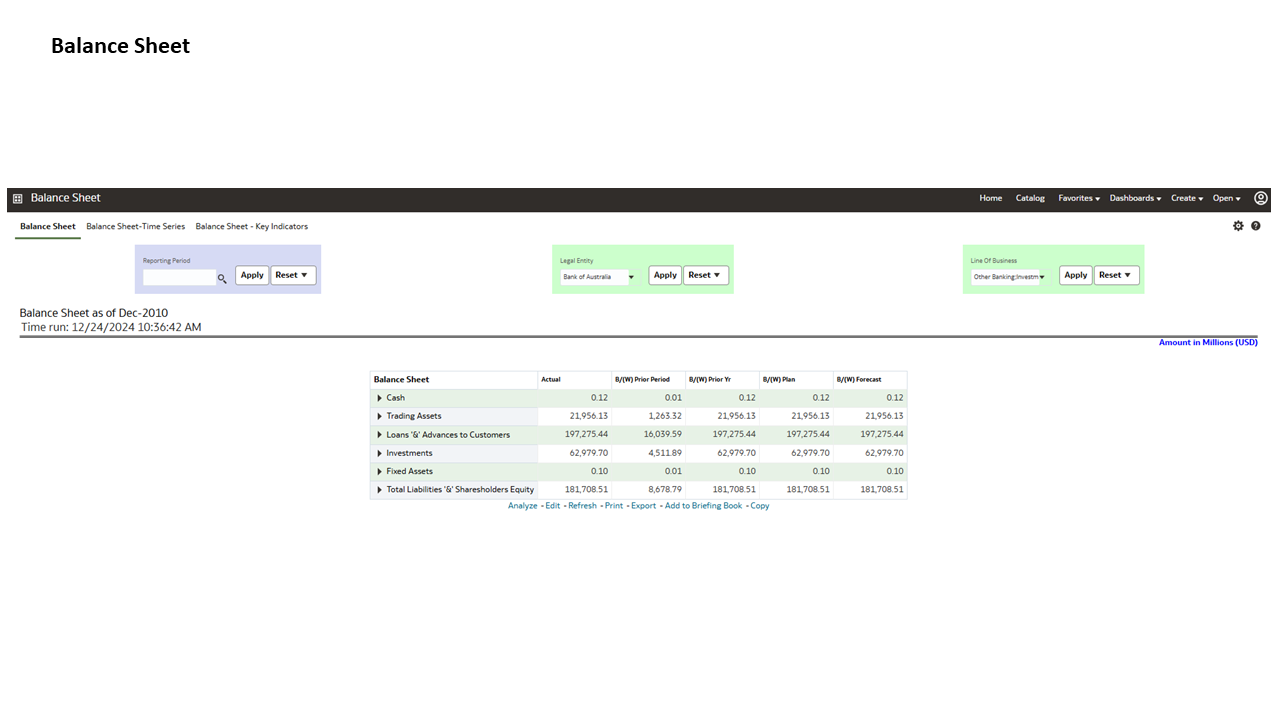Open Reset menu for Line Of Business
The width and height of the screenshot is (1280, 720).
tap(1117, 275)
